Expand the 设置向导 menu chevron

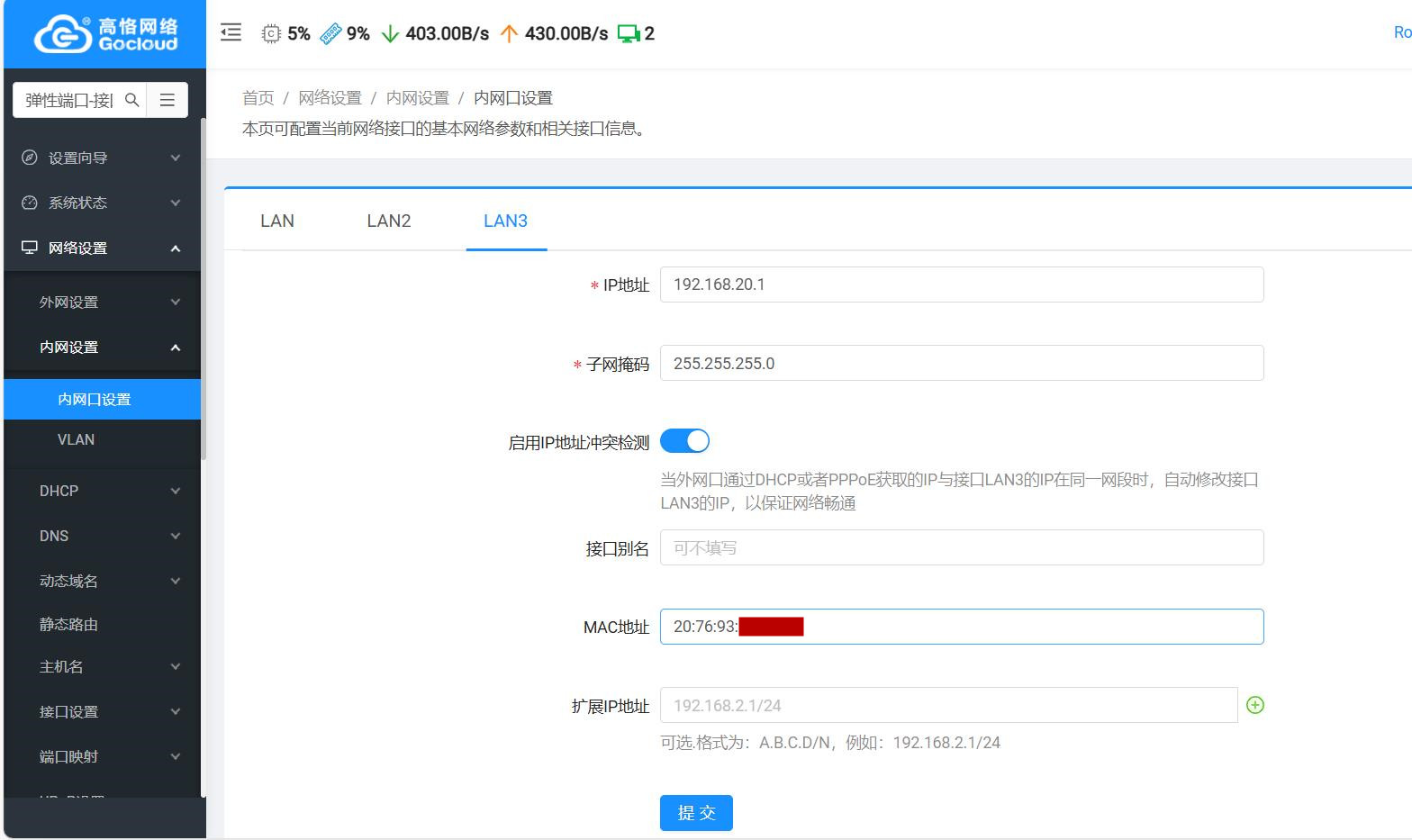[x=176, y=158]
